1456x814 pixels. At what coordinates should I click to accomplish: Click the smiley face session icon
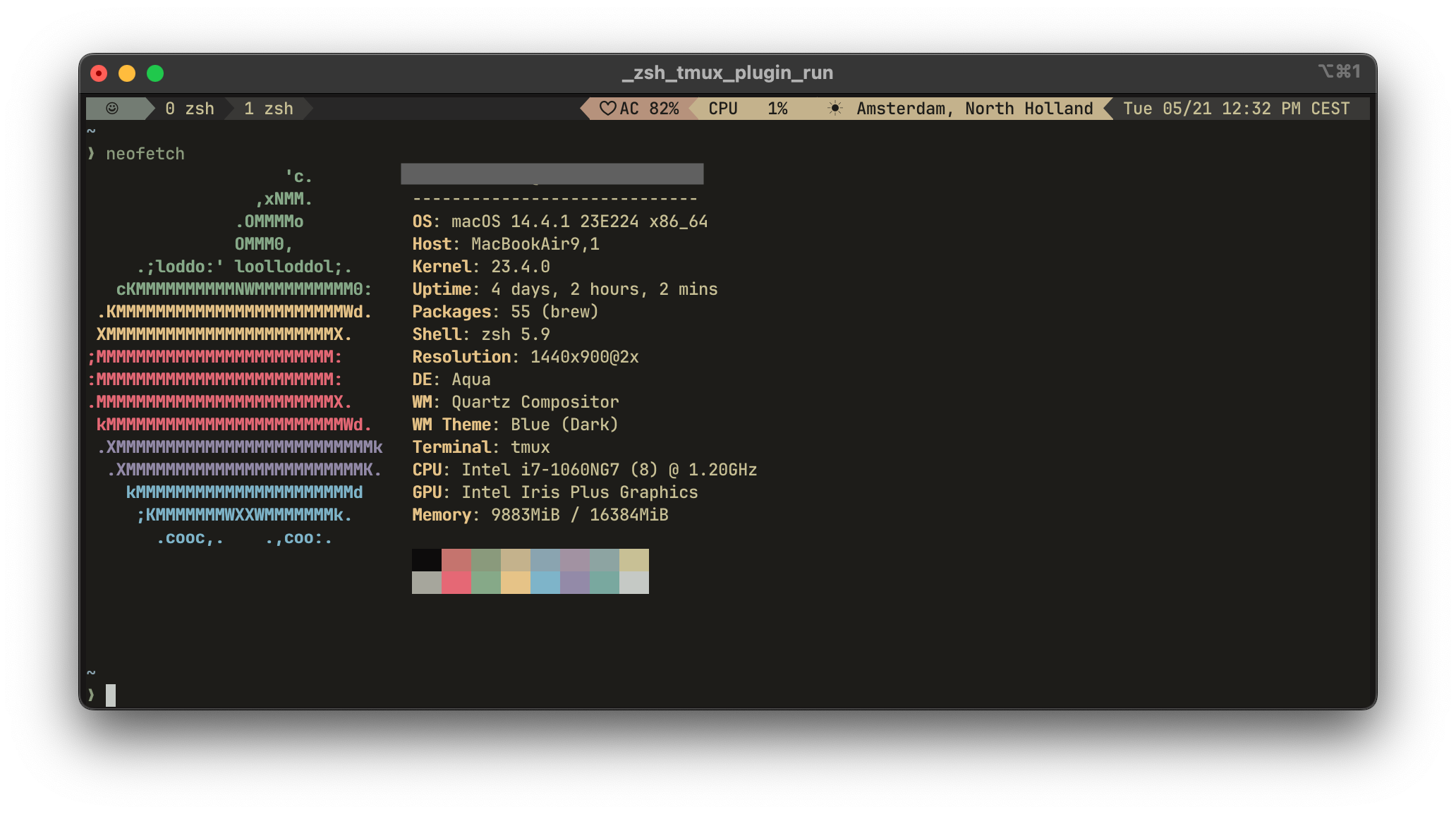pyautogui.click(x=112, y=109)
